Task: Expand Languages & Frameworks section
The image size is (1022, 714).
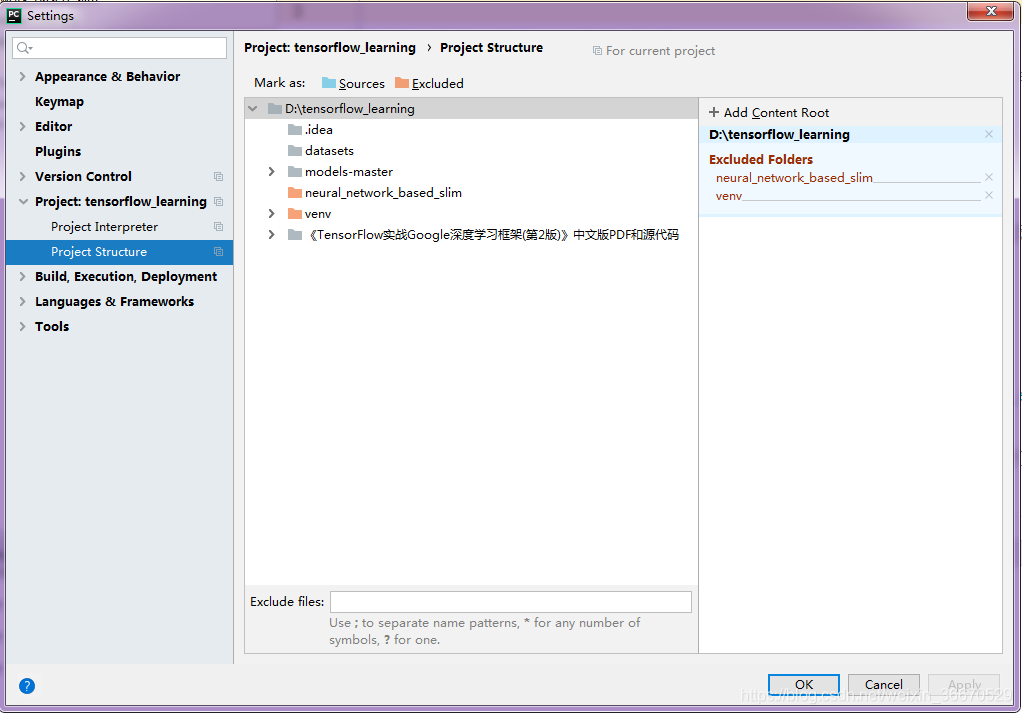Action: pyautogui.click(x=23, y=302)
